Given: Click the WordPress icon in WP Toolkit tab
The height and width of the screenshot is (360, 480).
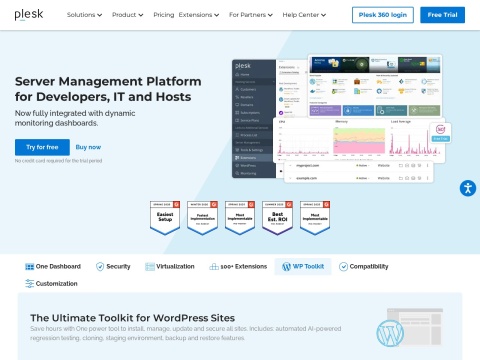Looking at the screenshot, I should click(287, 267).
